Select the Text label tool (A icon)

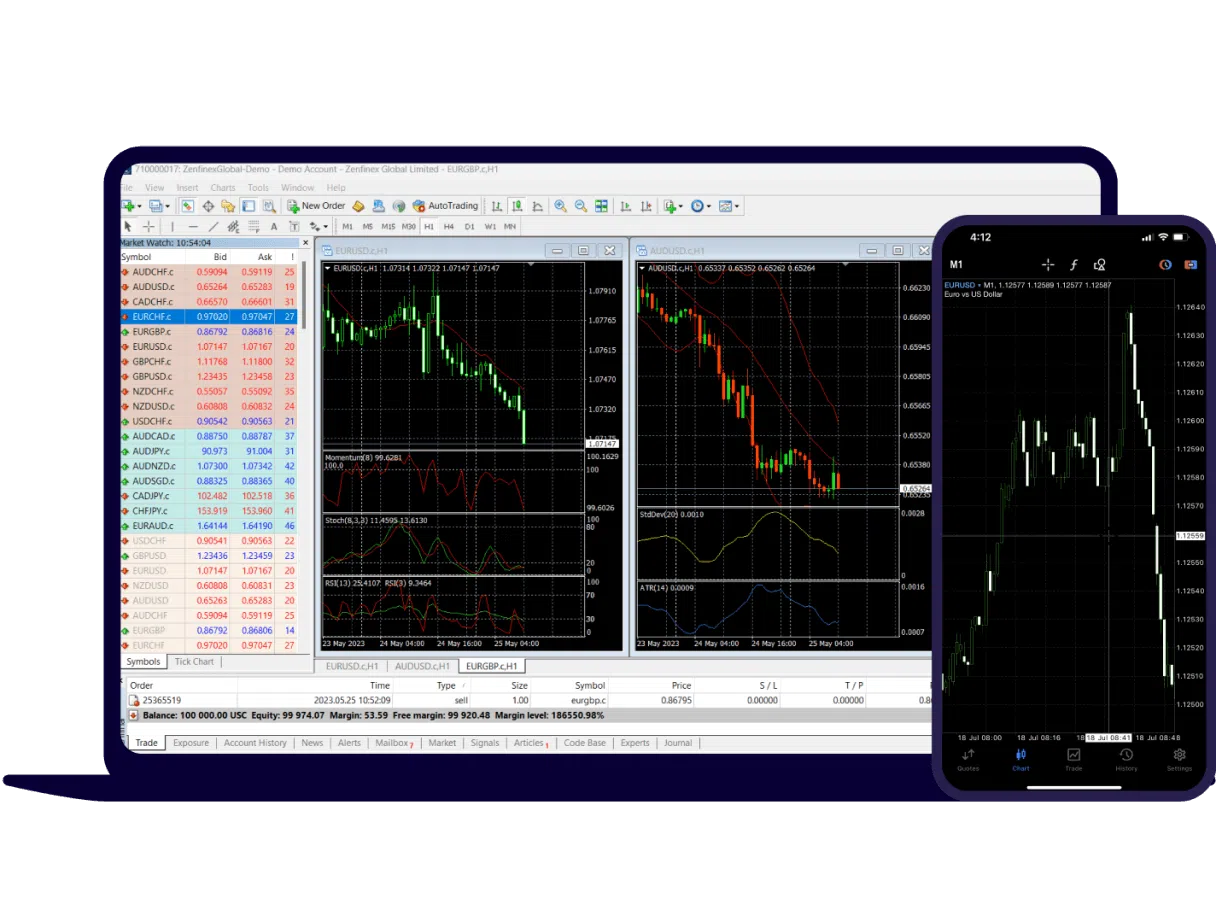click(274, 227)
